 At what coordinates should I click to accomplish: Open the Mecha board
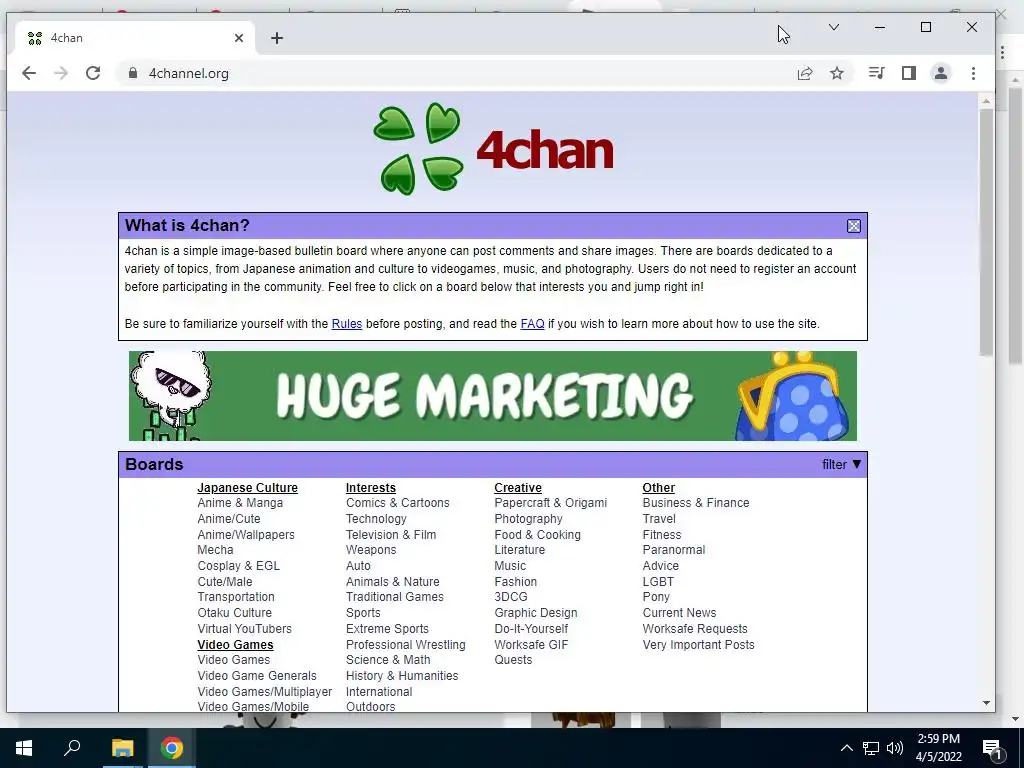point(216,550)
